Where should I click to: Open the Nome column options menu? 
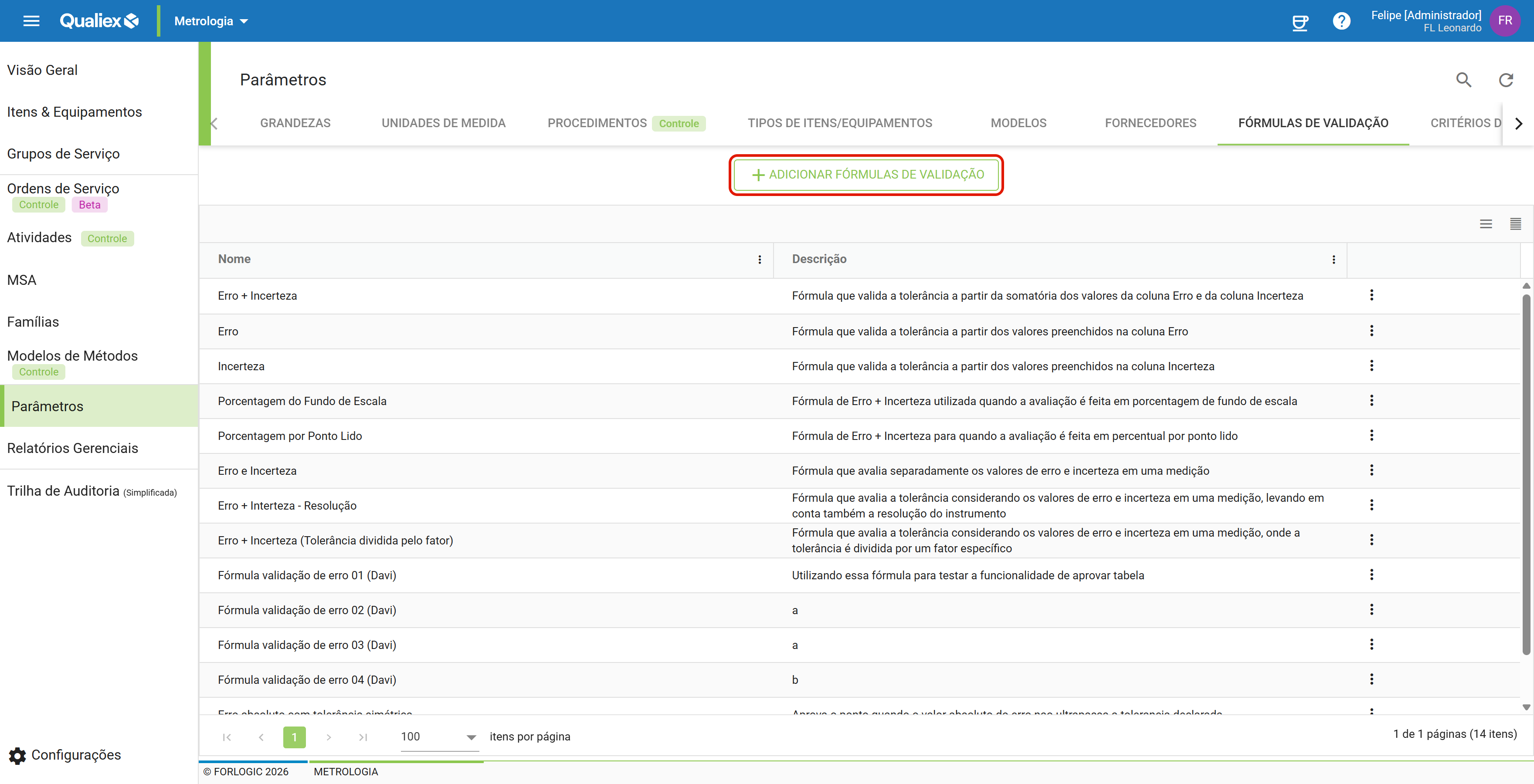click(759, 260)
